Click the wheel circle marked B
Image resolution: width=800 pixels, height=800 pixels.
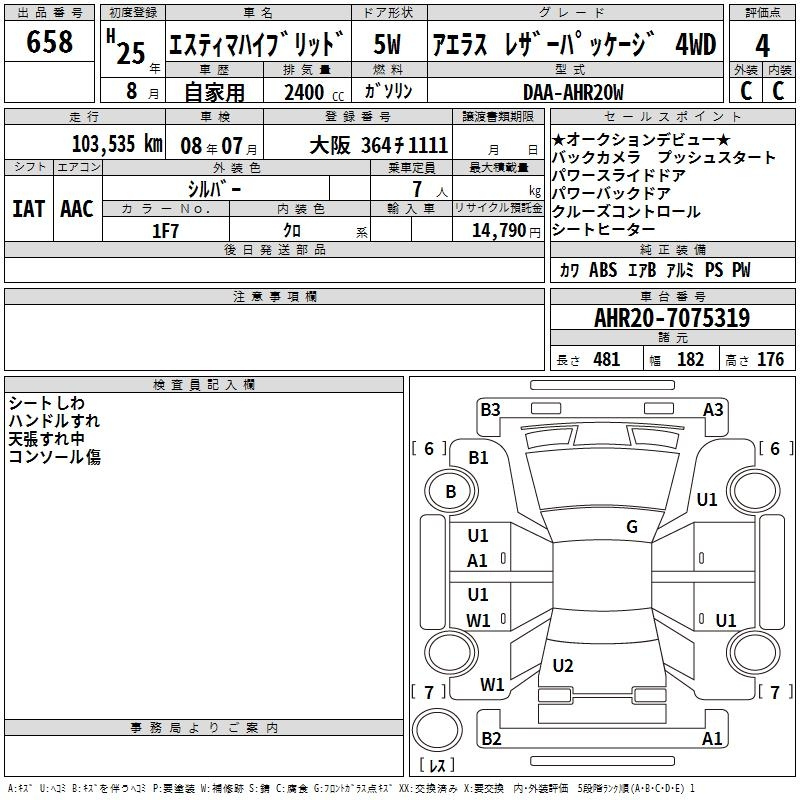coord(451,491)
